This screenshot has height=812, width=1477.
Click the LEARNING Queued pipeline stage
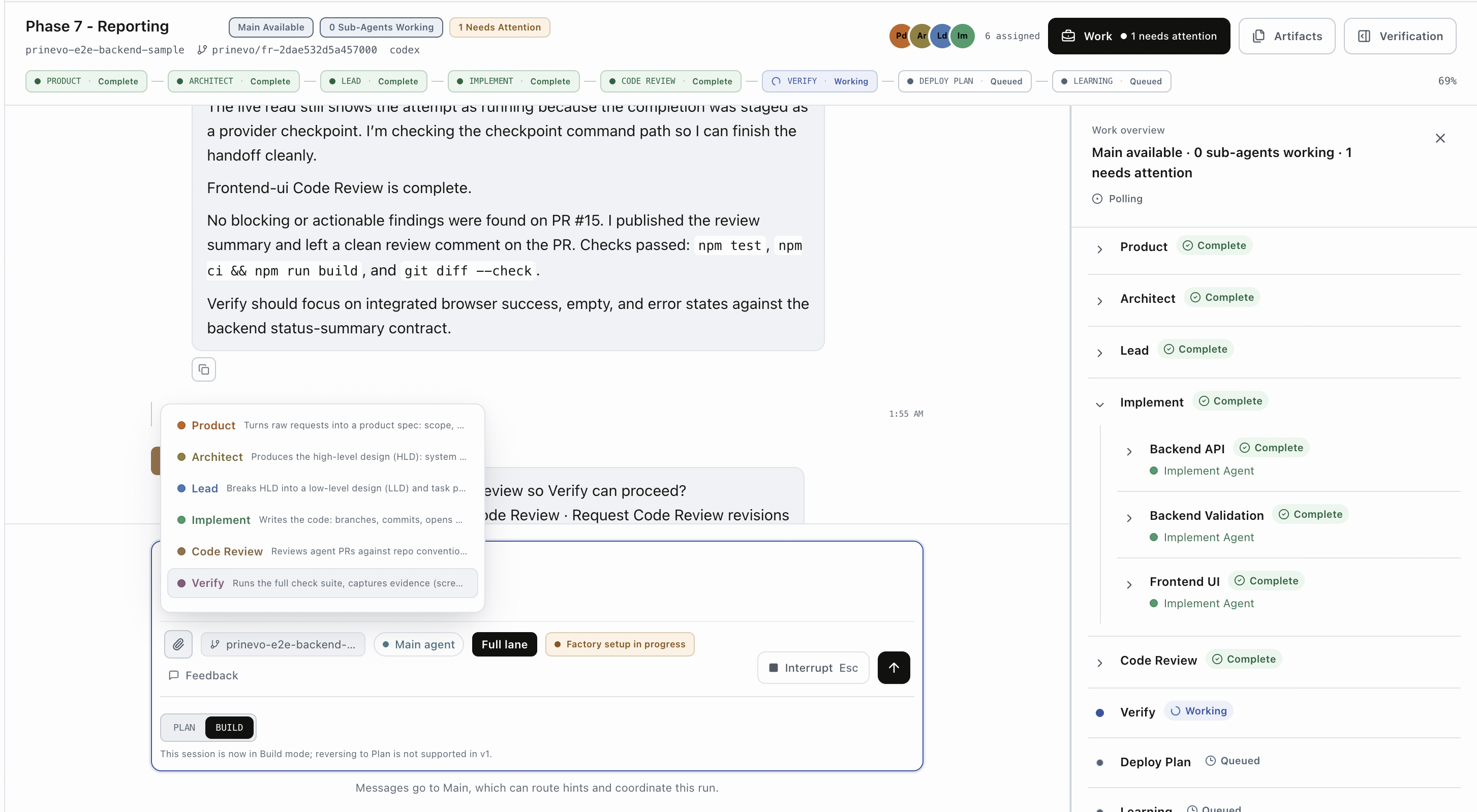pos(1111,81)
